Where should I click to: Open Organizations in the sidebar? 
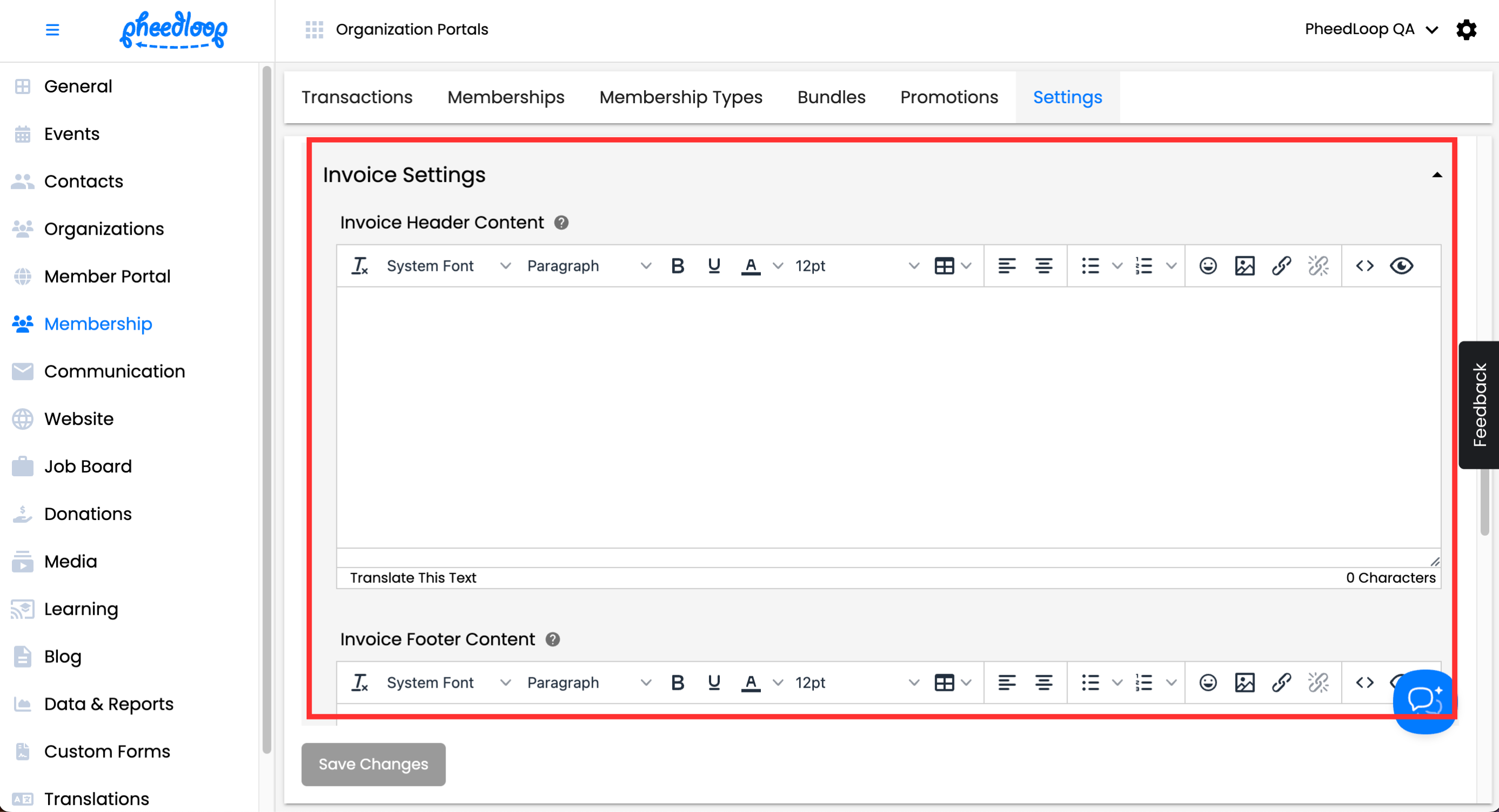click(104, 229)
